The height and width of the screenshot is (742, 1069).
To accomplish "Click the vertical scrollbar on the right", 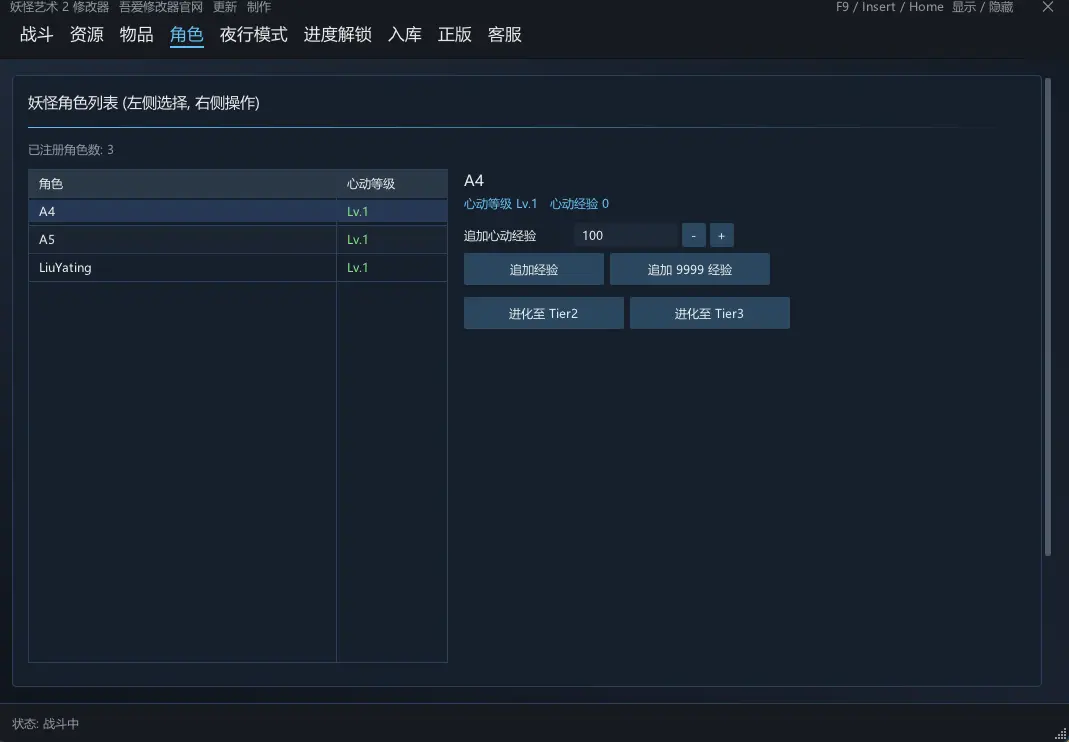I will (1048, 317).
